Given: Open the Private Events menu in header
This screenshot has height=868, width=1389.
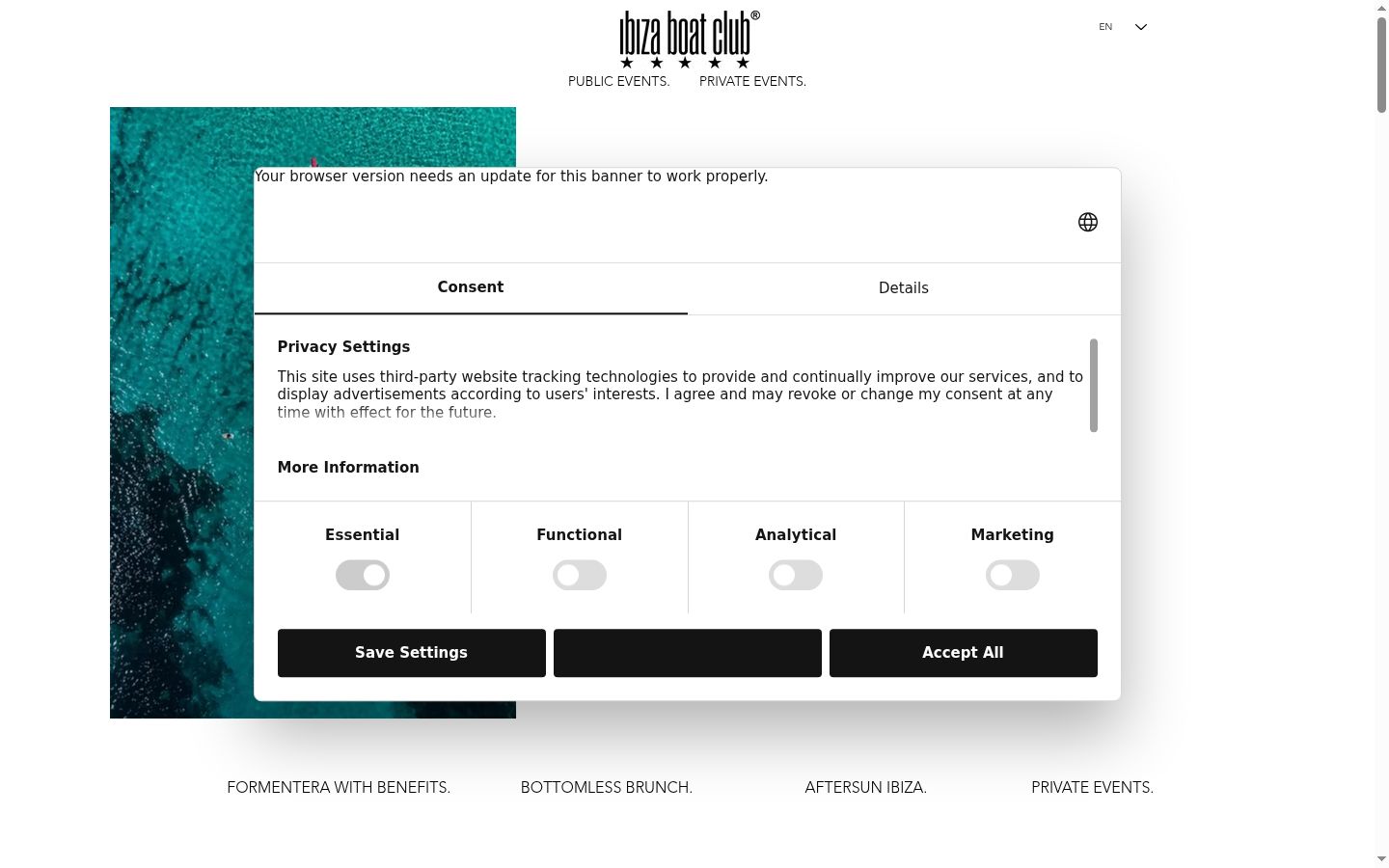Looking at the screenshot, I should click(752, 81).
